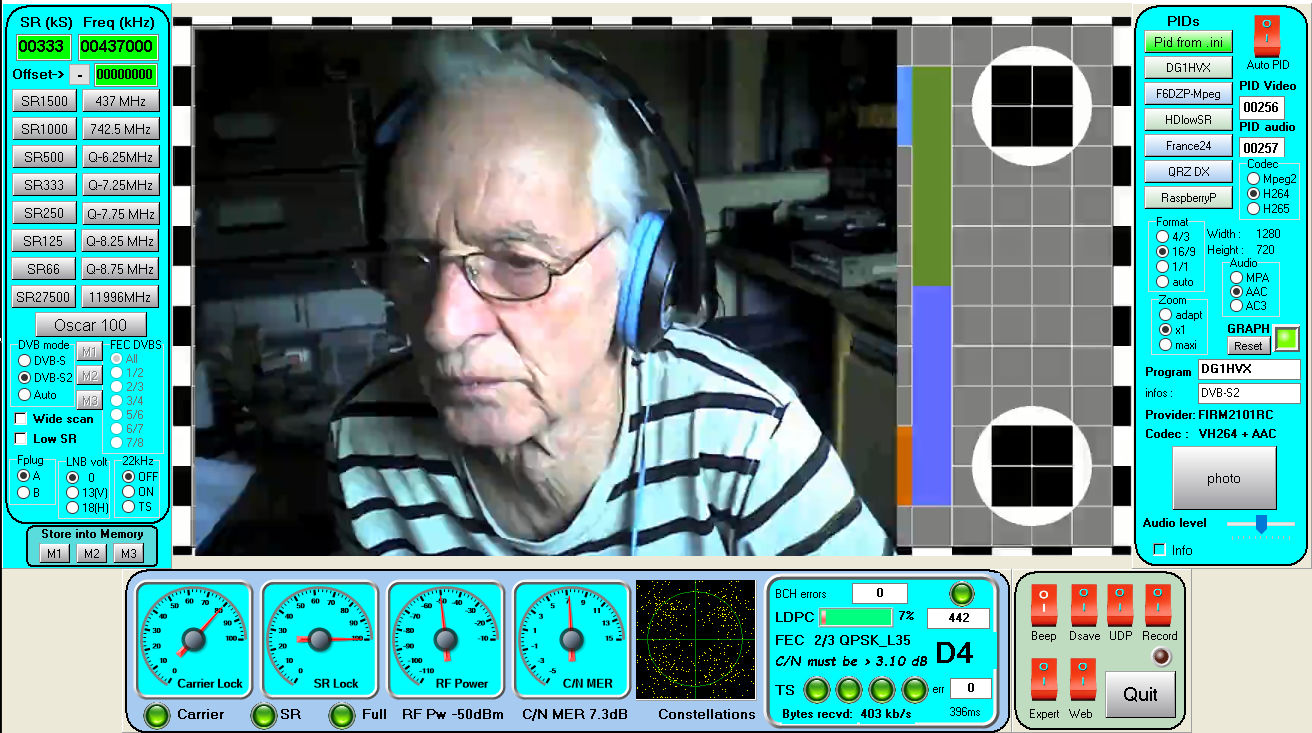The height and width of the screenshot is (733, 1312).
Task: Edit the PID audio field
Action: tap(1261, 148)
